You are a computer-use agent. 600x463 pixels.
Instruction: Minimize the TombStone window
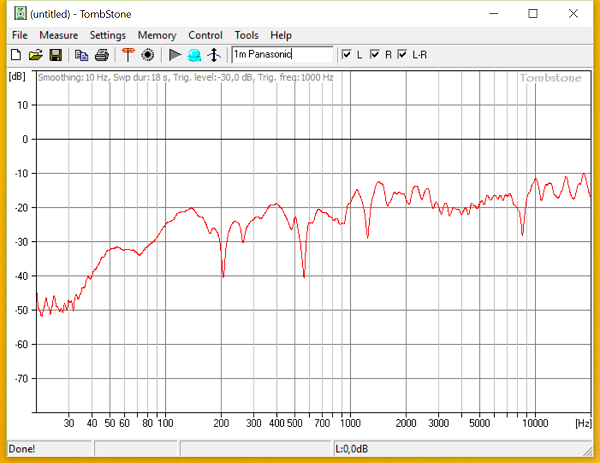tap(494, 14)
